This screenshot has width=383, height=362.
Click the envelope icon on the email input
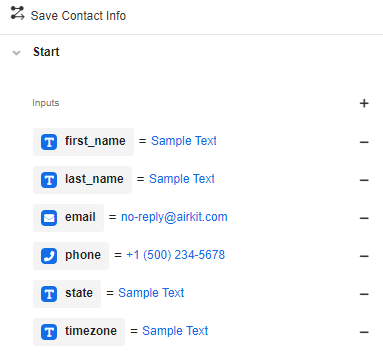[x=49, y=218]
